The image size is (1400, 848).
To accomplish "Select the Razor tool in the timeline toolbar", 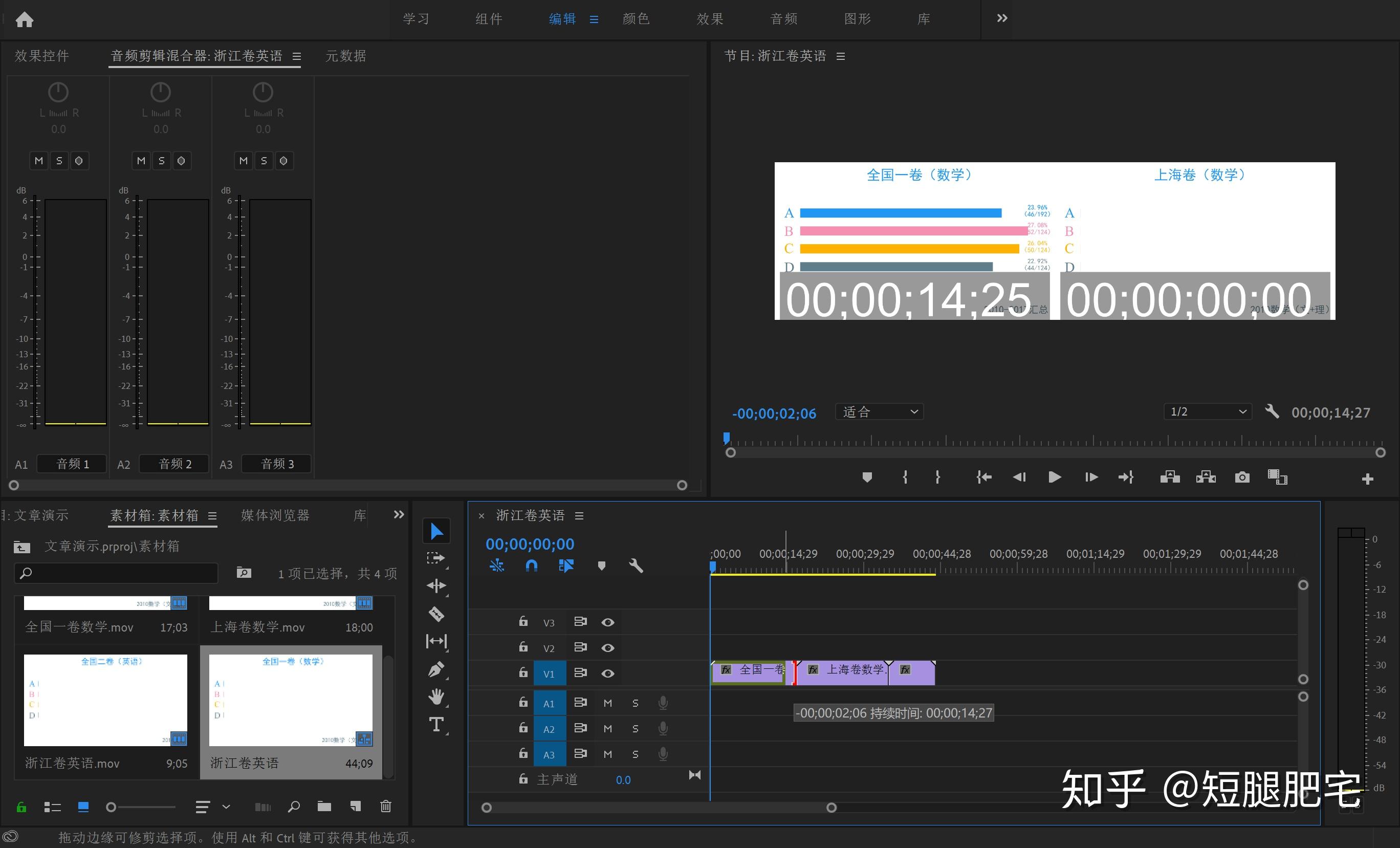I will pos(436,614).
